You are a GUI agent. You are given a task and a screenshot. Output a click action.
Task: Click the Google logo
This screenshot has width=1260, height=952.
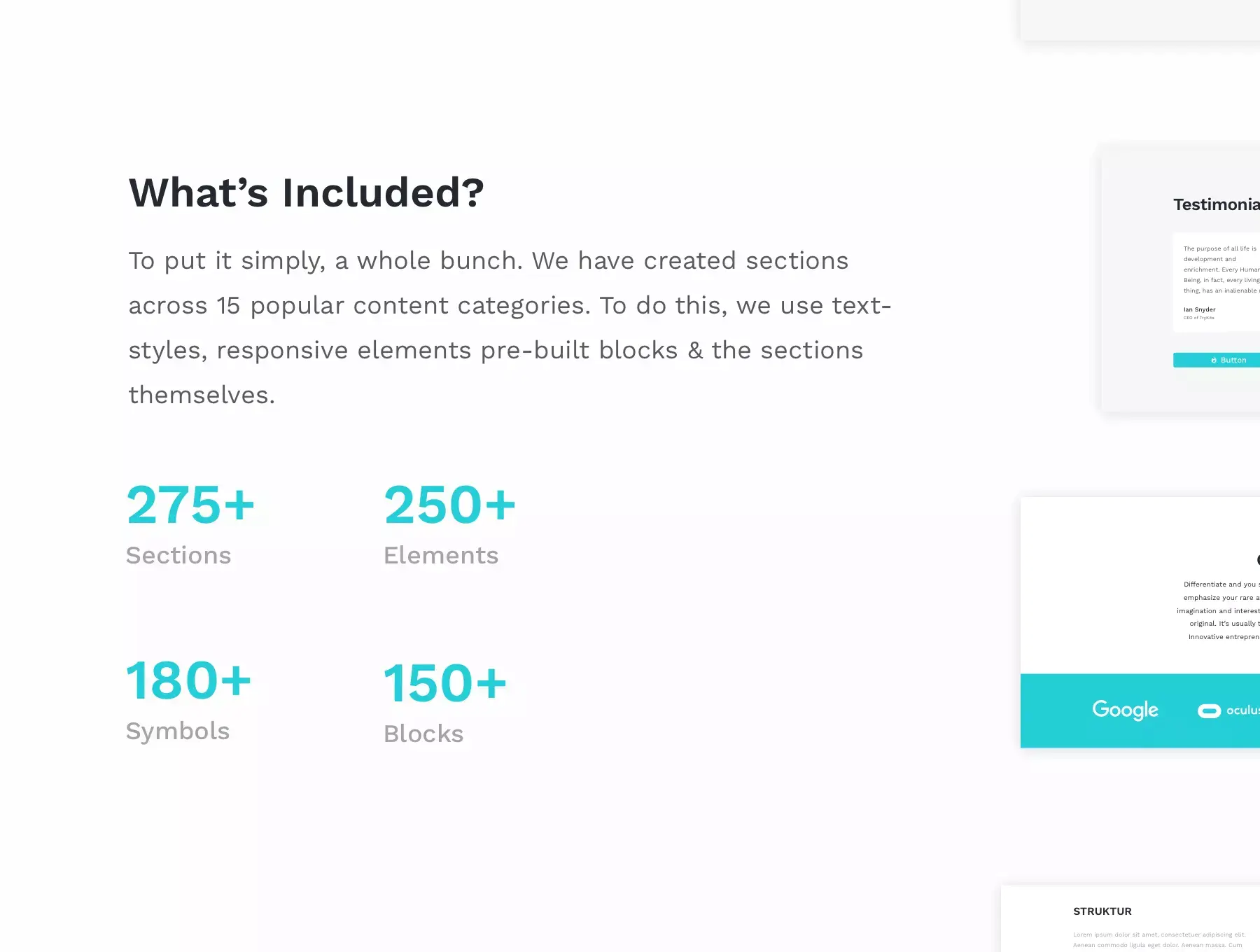coord(1125,710)
